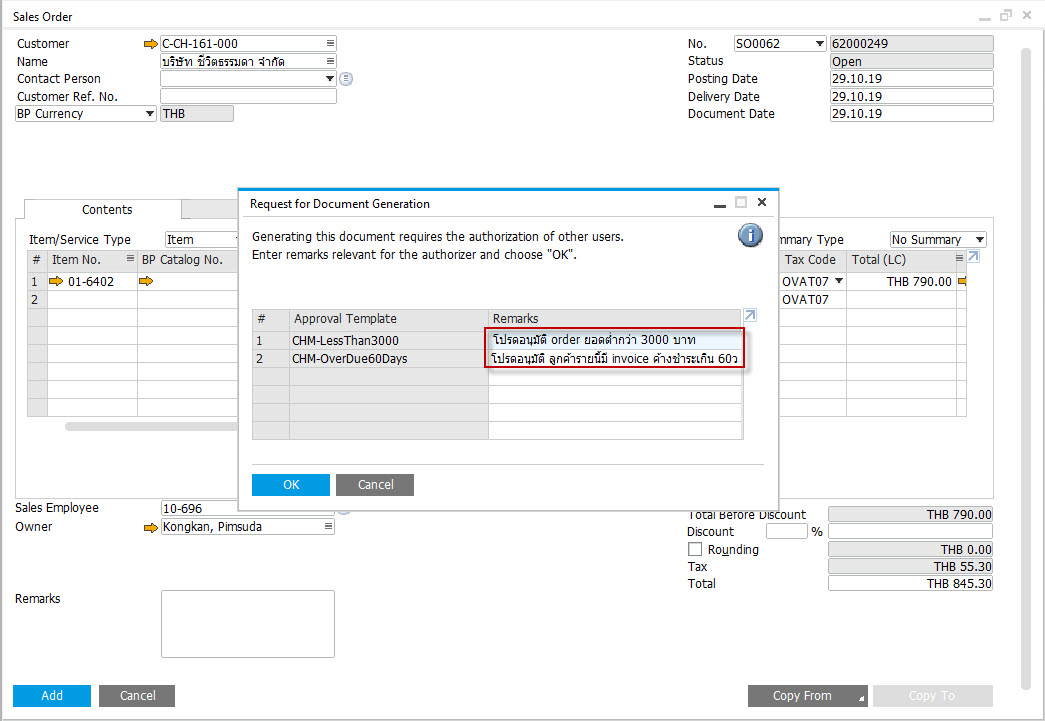Focus the Customer Ref. No. field
The height and width of the screenshot is (721, 1045).
point(248,96)
